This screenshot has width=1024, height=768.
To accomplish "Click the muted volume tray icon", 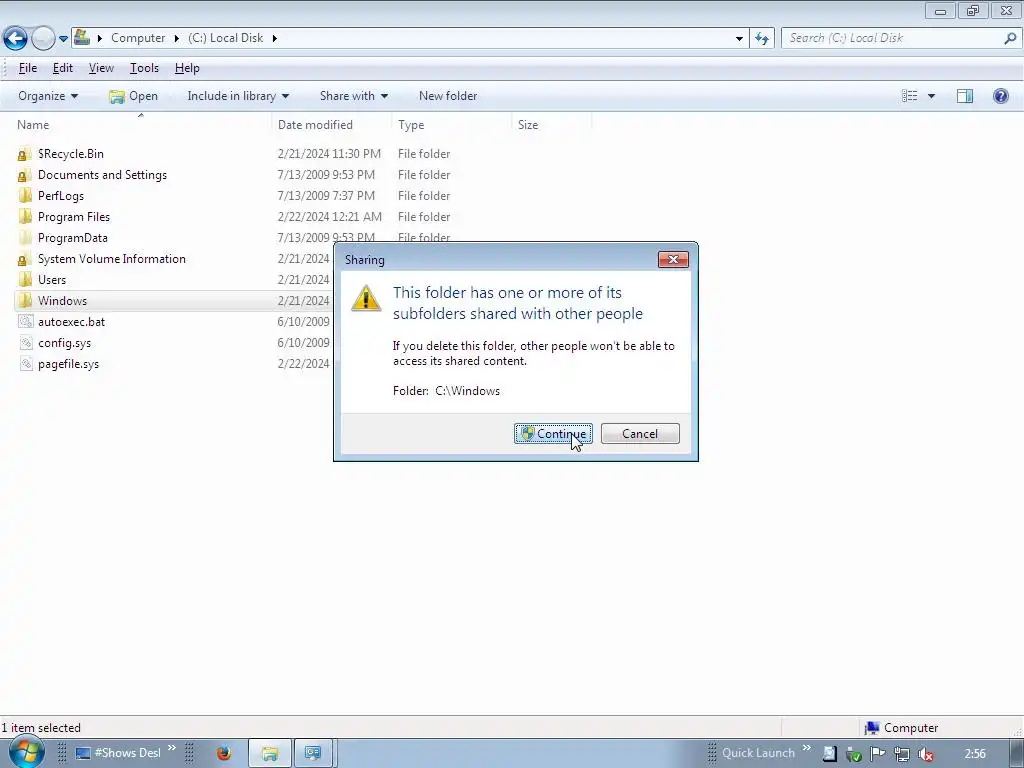I will [x=925, y=754].
